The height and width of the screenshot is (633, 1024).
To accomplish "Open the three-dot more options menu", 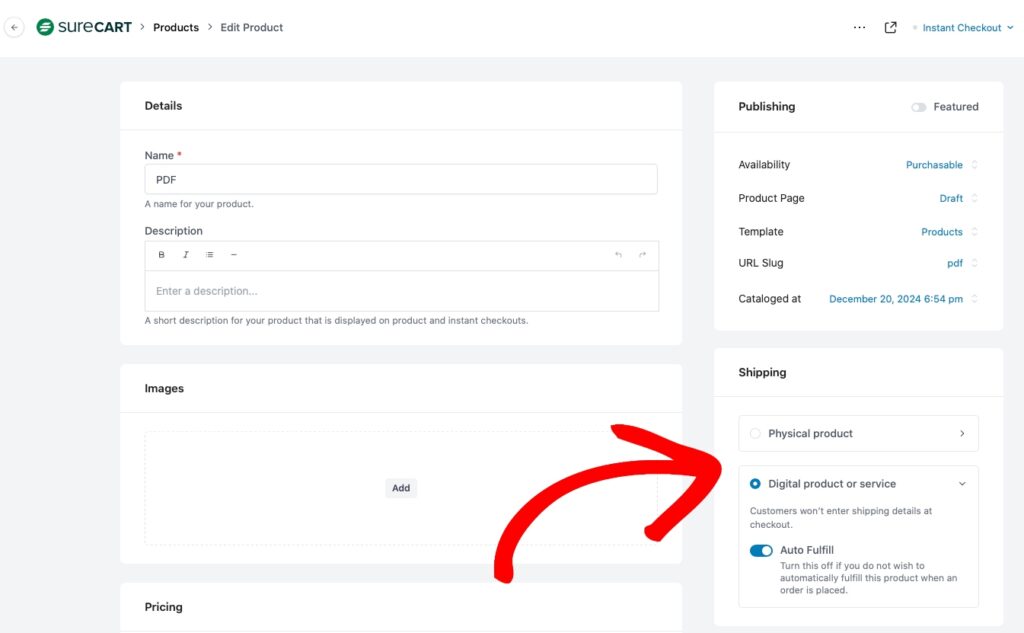I will tap(859, 28).
